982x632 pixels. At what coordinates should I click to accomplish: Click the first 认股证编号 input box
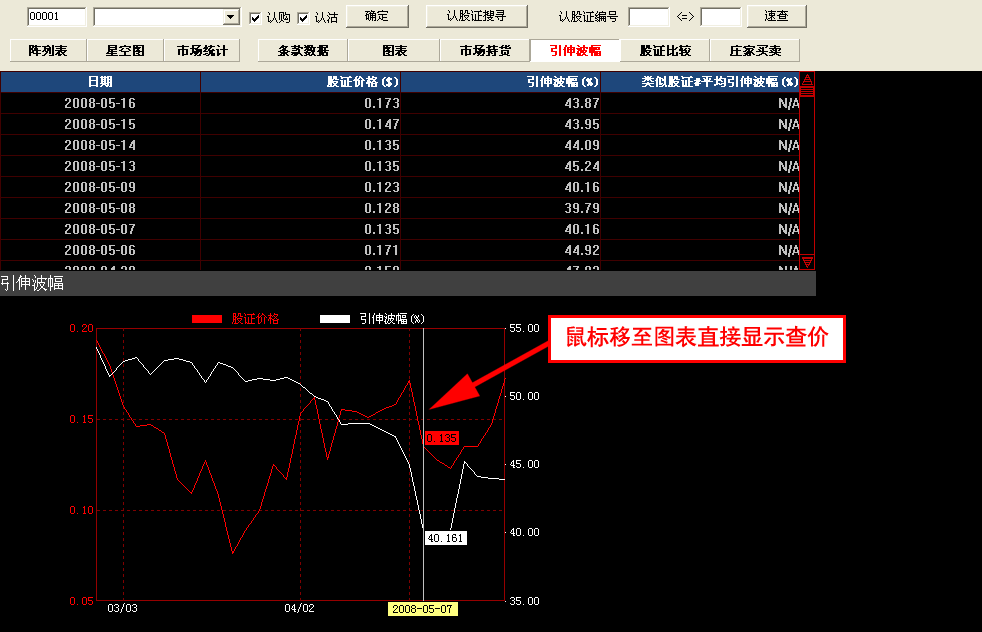coord(648,17)
